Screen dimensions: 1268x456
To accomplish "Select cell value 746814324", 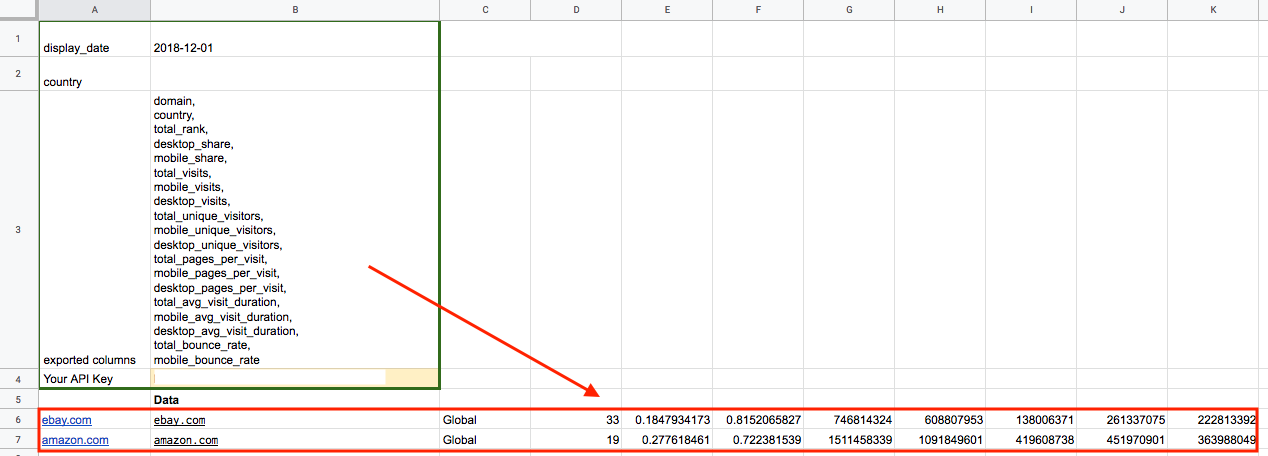I will (849, 420).
